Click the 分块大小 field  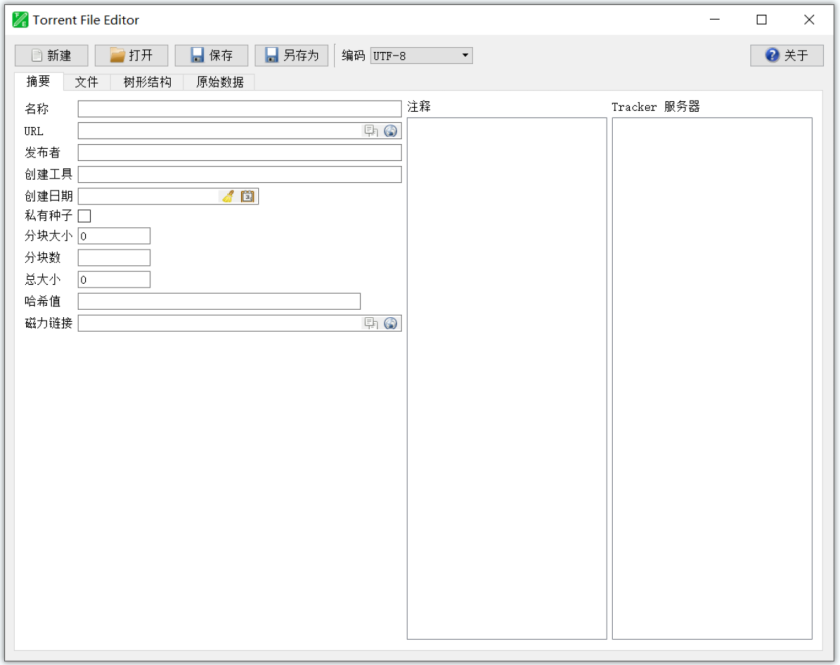tap(114, 236)
